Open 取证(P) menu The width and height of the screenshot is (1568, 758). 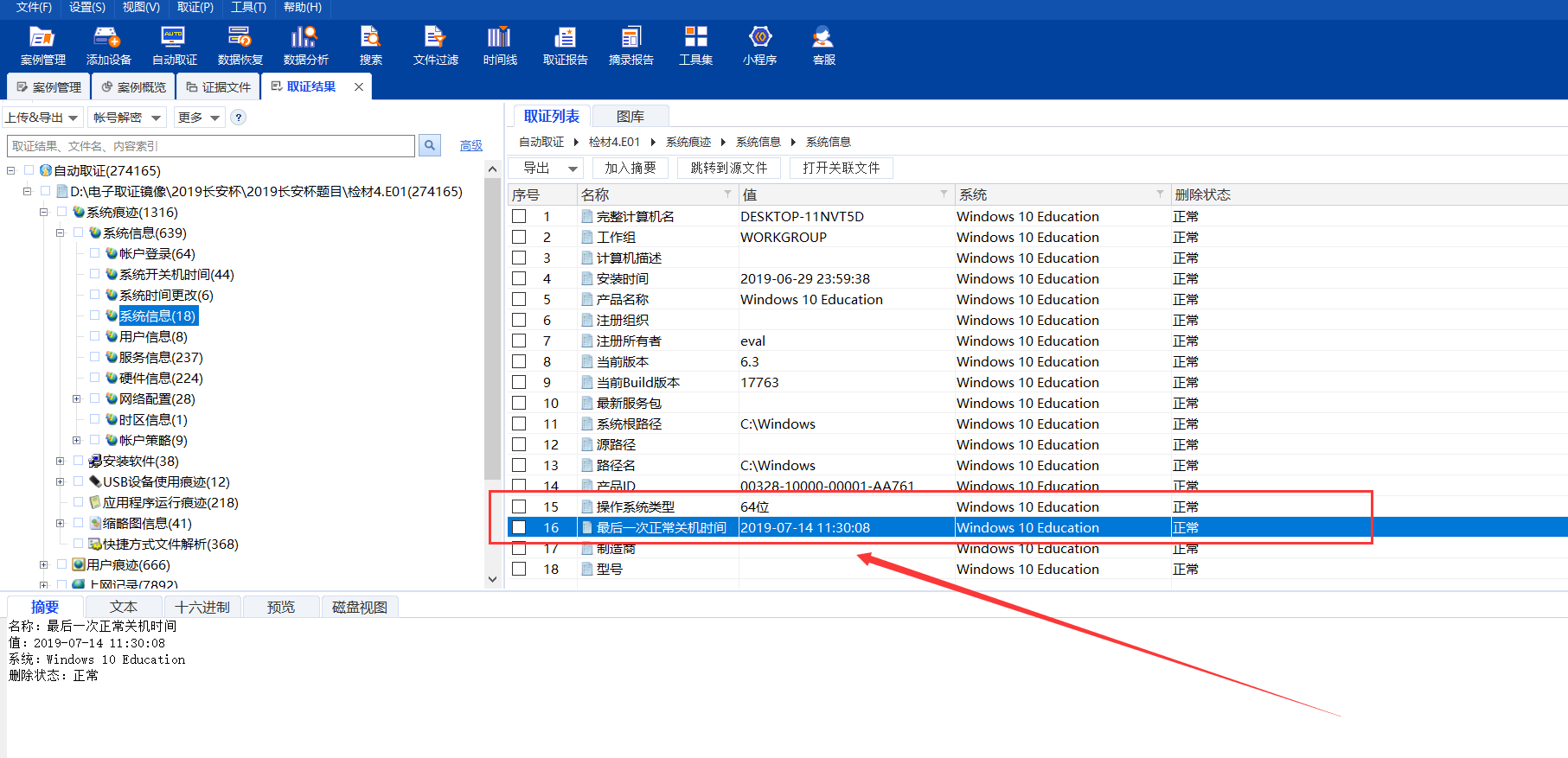[x=195, y=7]
